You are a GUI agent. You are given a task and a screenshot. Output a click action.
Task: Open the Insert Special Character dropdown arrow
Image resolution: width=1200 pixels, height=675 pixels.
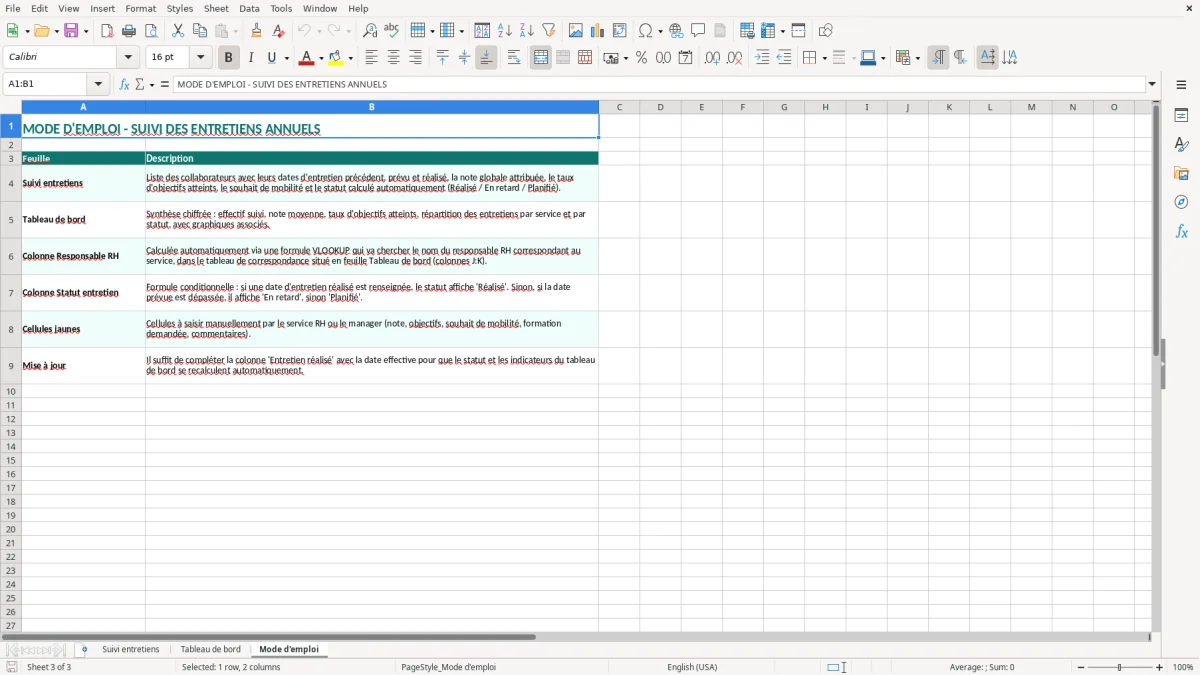point(660,31)
